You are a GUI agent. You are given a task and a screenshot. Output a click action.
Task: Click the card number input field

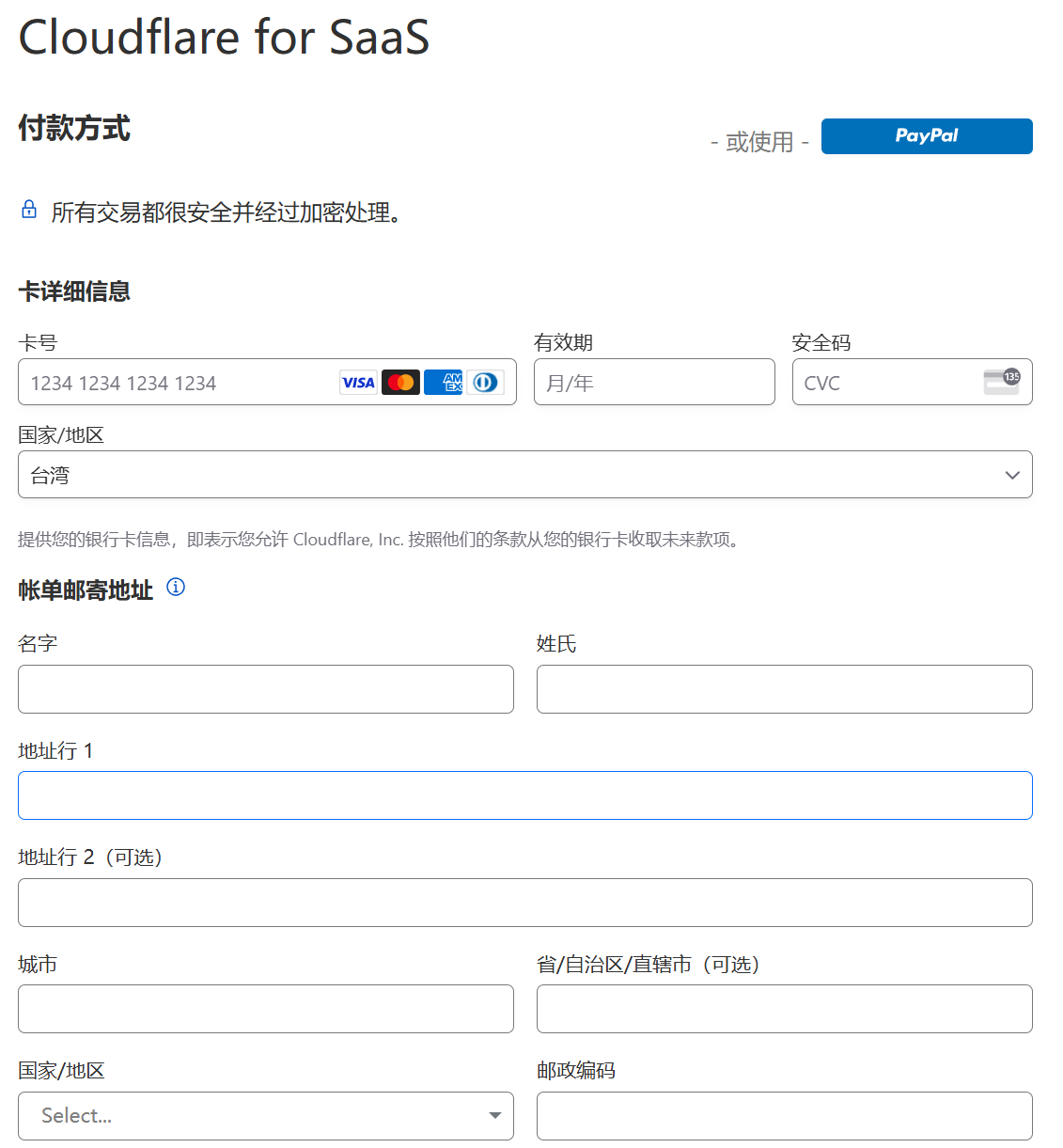click(x=169, y=382)
